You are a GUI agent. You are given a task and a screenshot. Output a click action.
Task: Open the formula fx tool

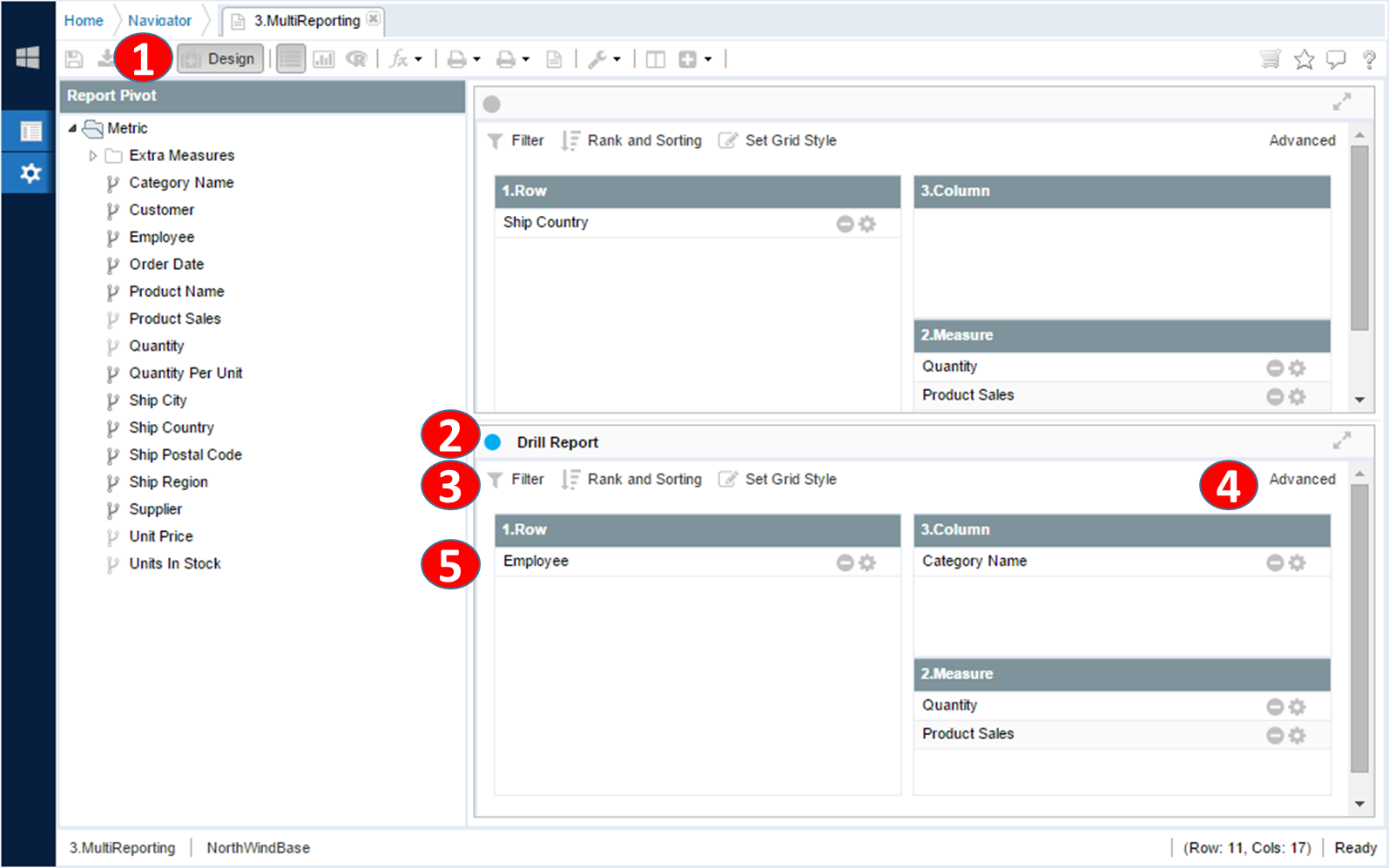[x=400, y=59]
